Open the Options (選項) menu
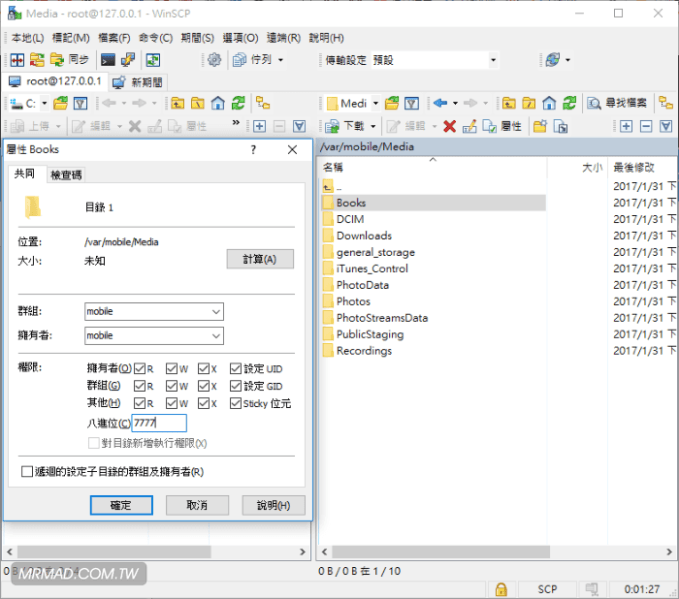This screenshot has height=599, width=679. click(240, 38)
